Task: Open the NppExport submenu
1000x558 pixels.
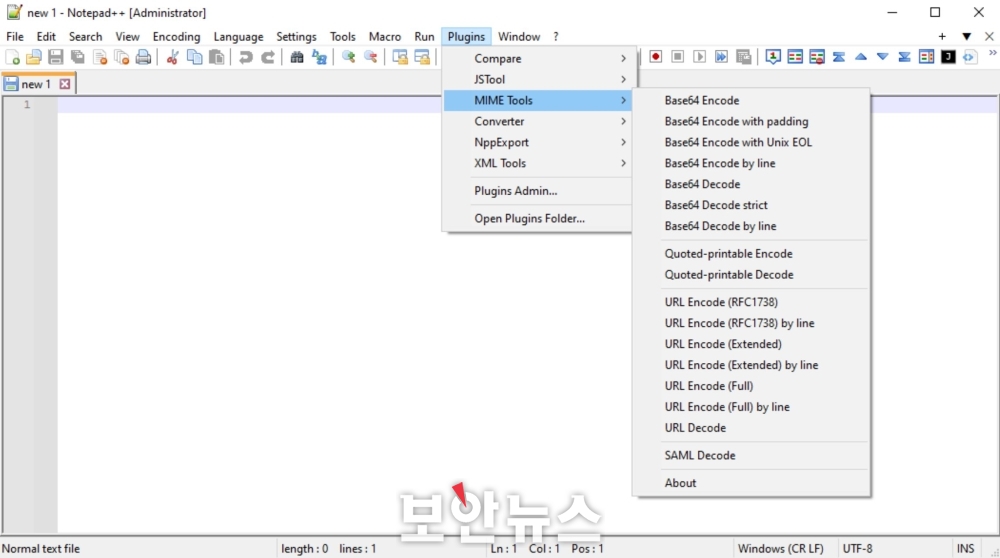Action: click(x=538, y=142)
